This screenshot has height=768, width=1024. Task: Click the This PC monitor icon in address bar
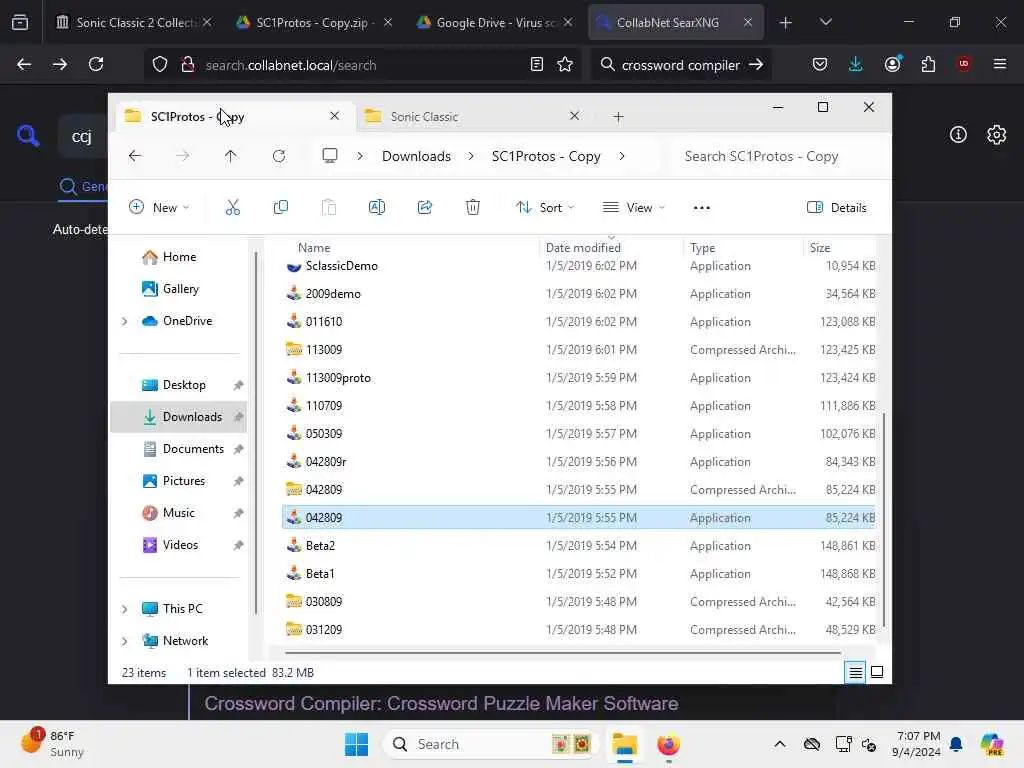(330, 156)
